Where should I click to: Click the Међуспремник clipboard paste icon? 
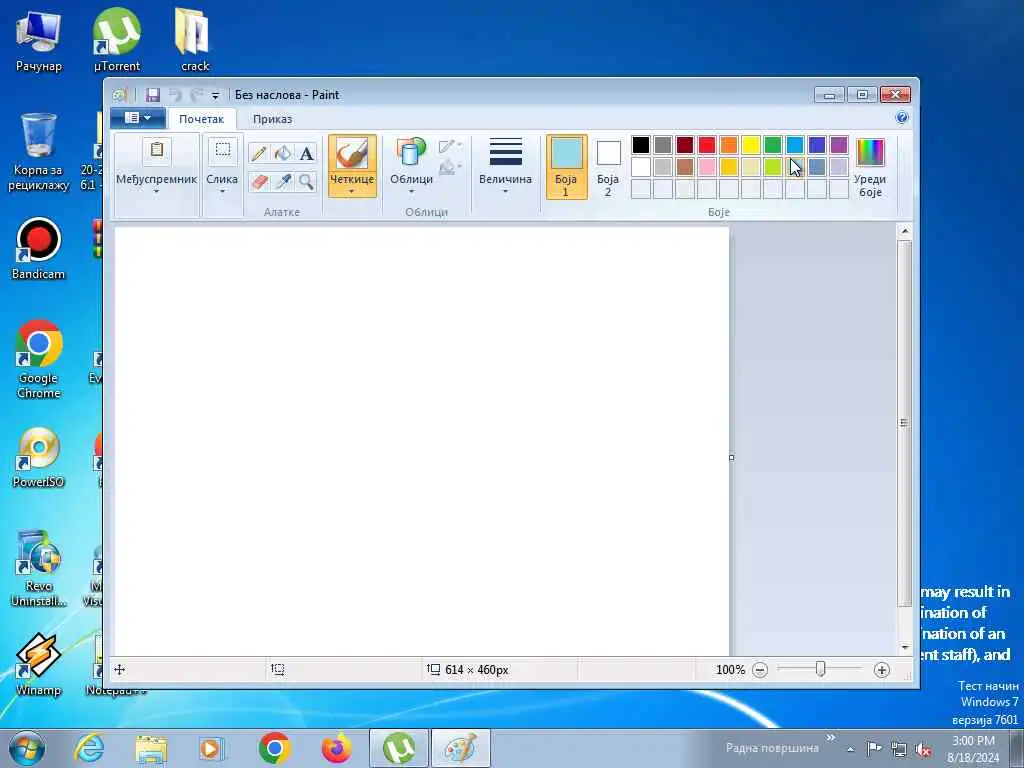coord(157,151)
